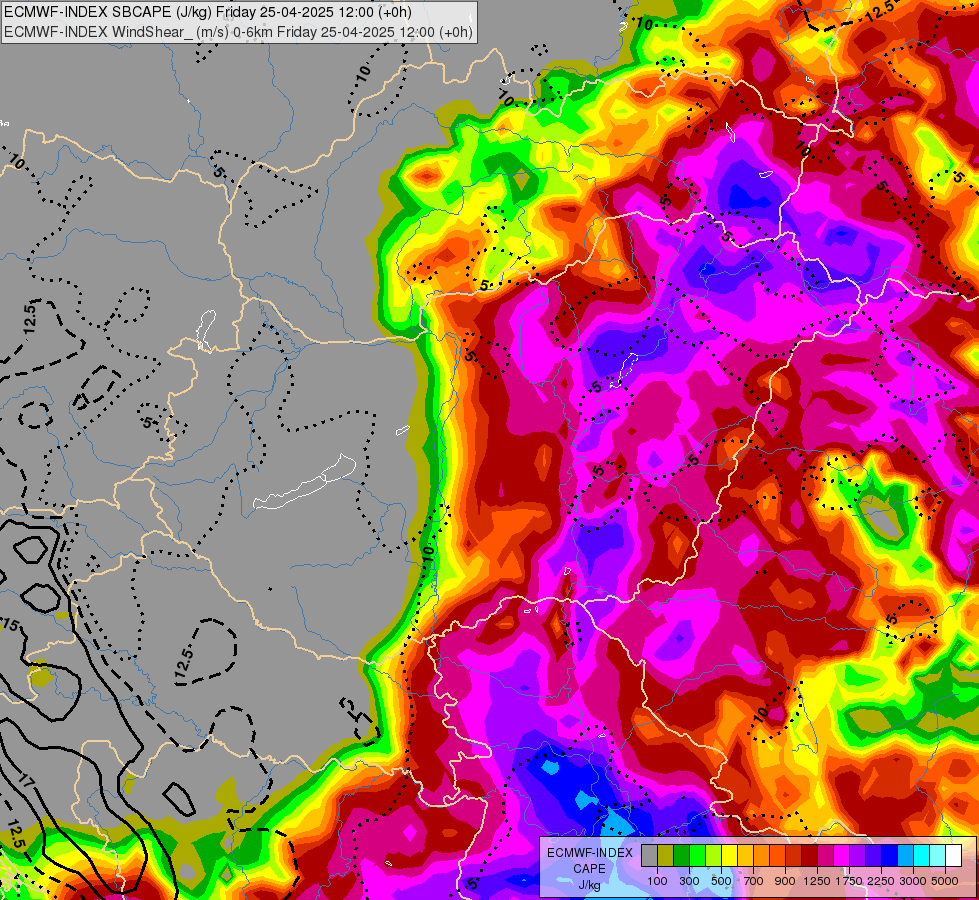Click the legend value 2250
The width and height of the screenshot is (979, 900).
[x=881, y=881]
